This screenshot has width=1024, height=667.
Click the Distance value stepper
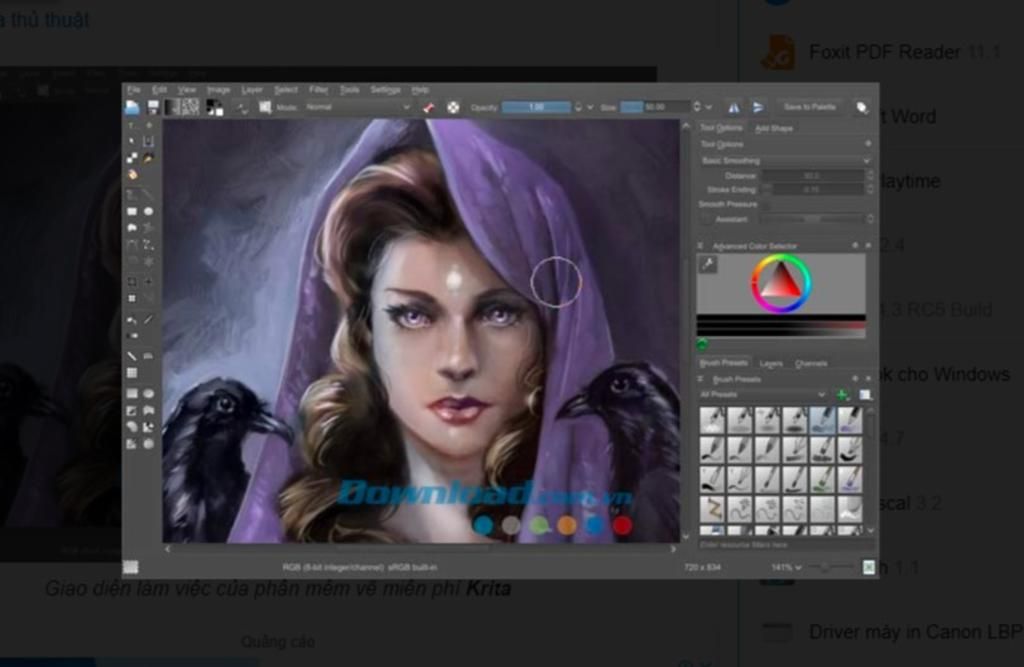869,175
